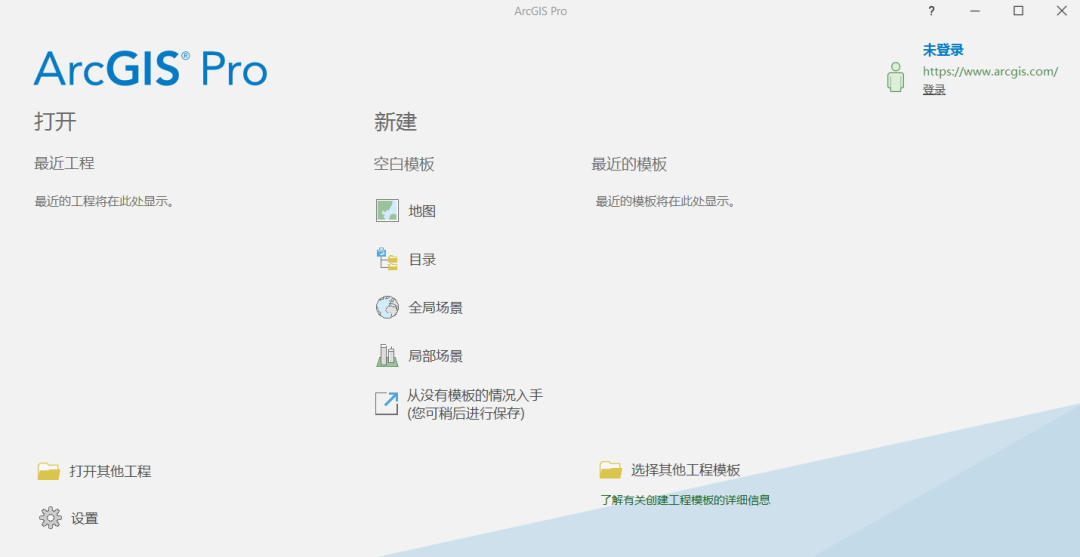This screenshot has height=557, width=1080.
Task: Click the 空白模板 heading
Action: pos(404,165)
